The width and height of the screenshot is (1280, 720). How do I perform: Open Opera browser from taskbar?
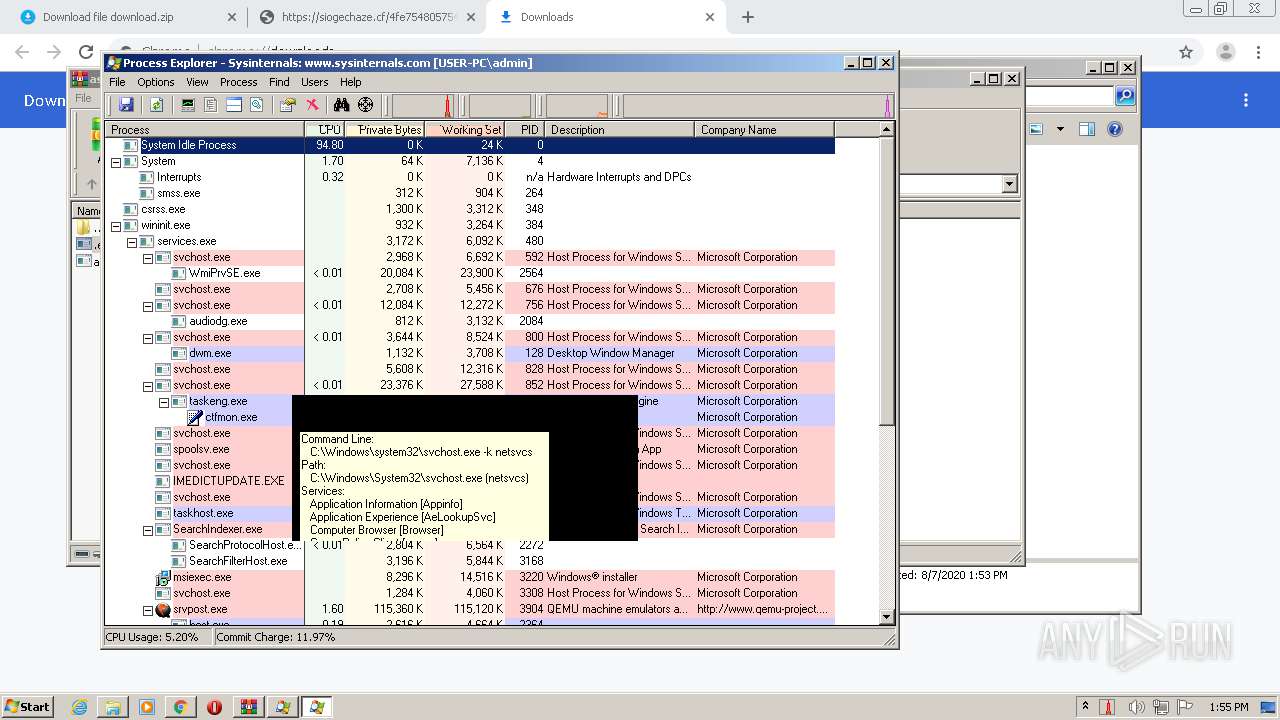coord(214,707)
